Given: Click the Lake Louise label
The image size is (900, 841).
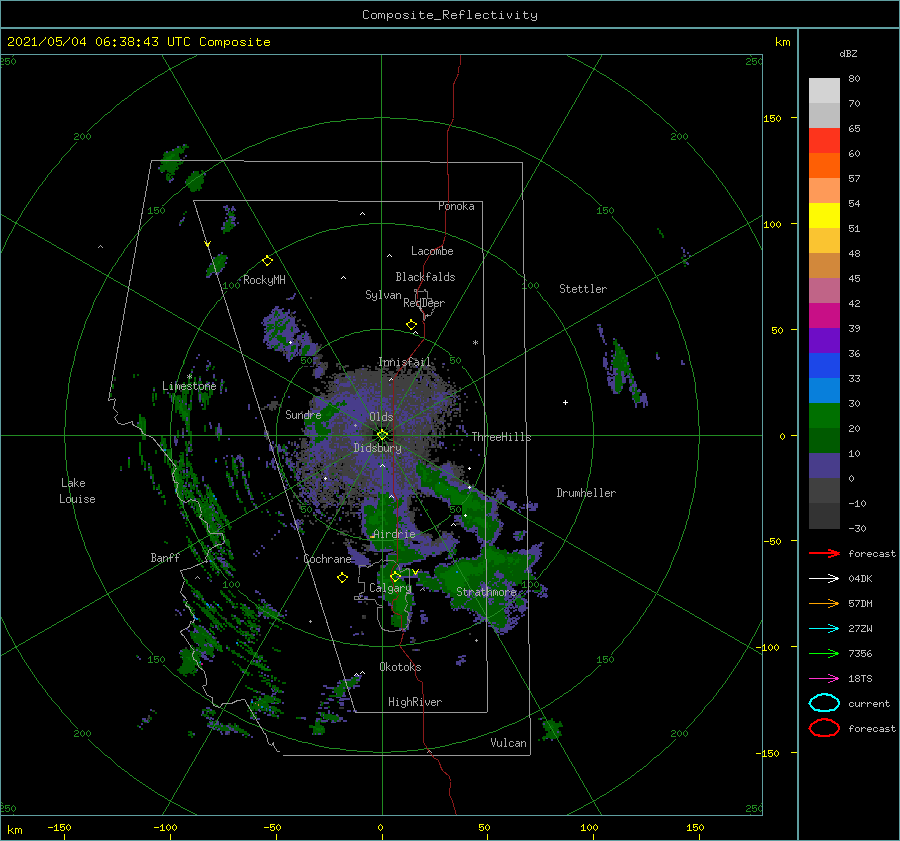Looking at the screenshot, I should [77, 491].
